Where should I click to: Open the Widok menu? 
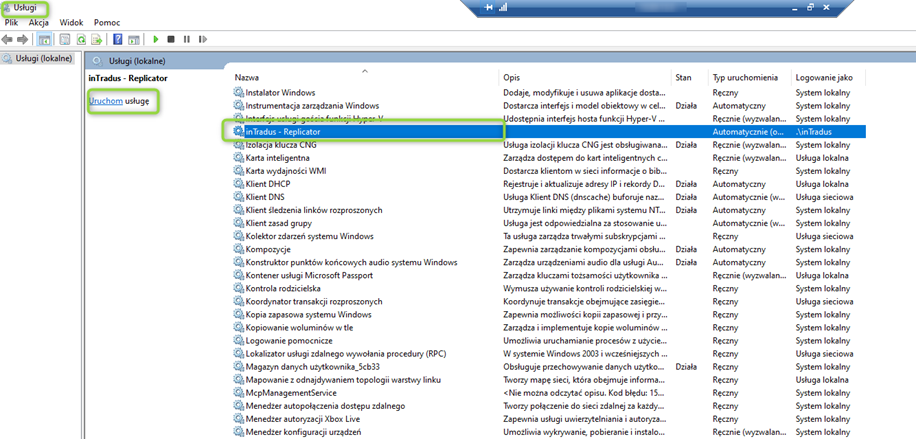click(x=71, y=22)
